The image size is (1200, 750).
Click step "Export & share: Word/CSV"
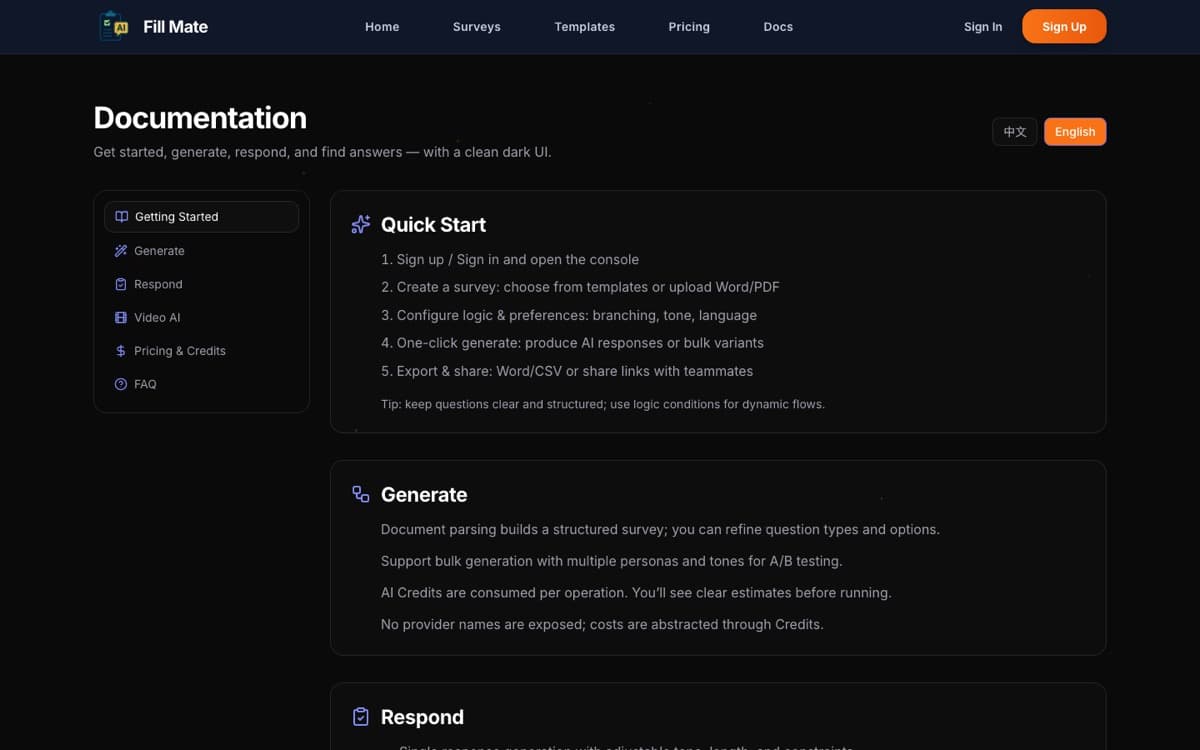coord(567,371)
